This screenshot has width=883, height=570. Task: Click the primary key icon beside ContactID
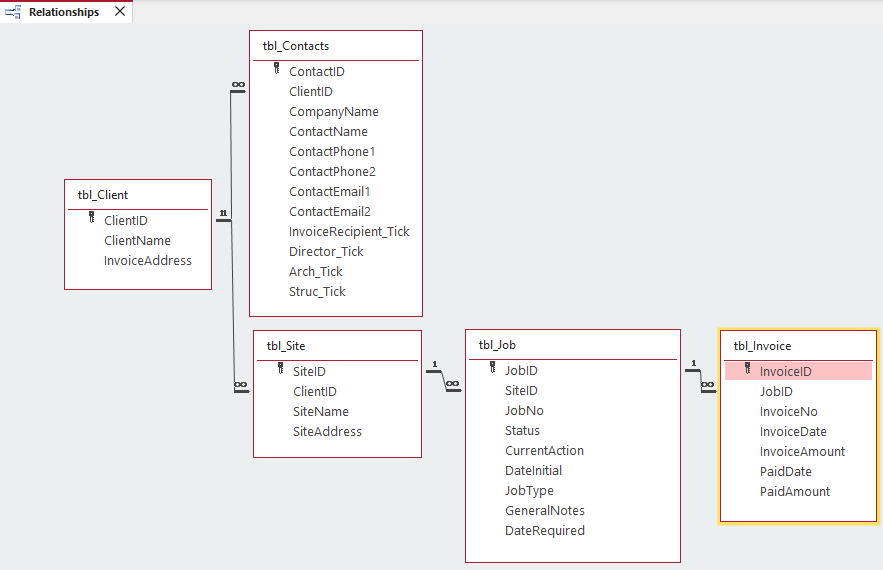276,70
